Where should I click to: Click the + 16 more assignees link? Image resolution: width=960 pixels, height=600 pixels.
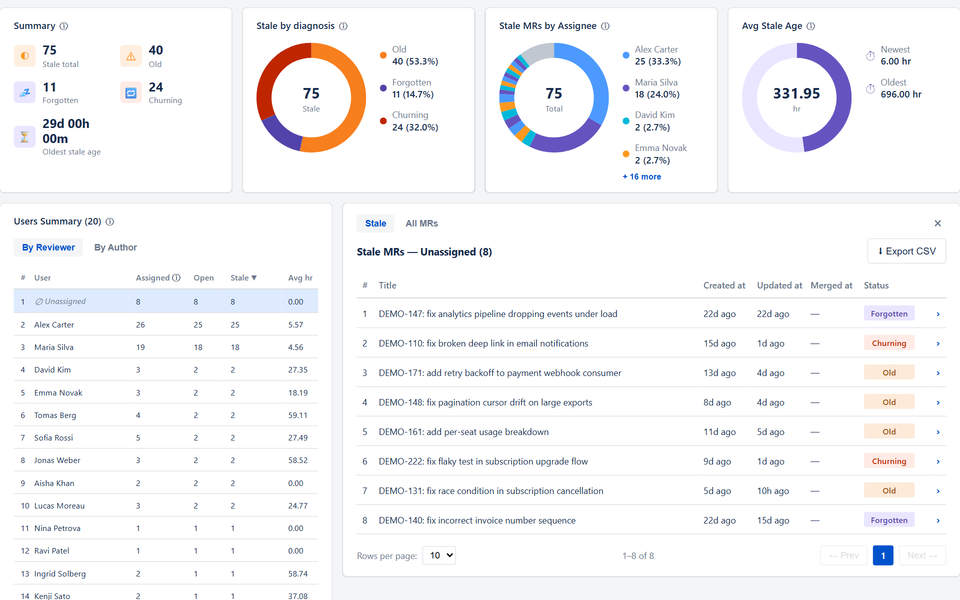coord(642,177)
